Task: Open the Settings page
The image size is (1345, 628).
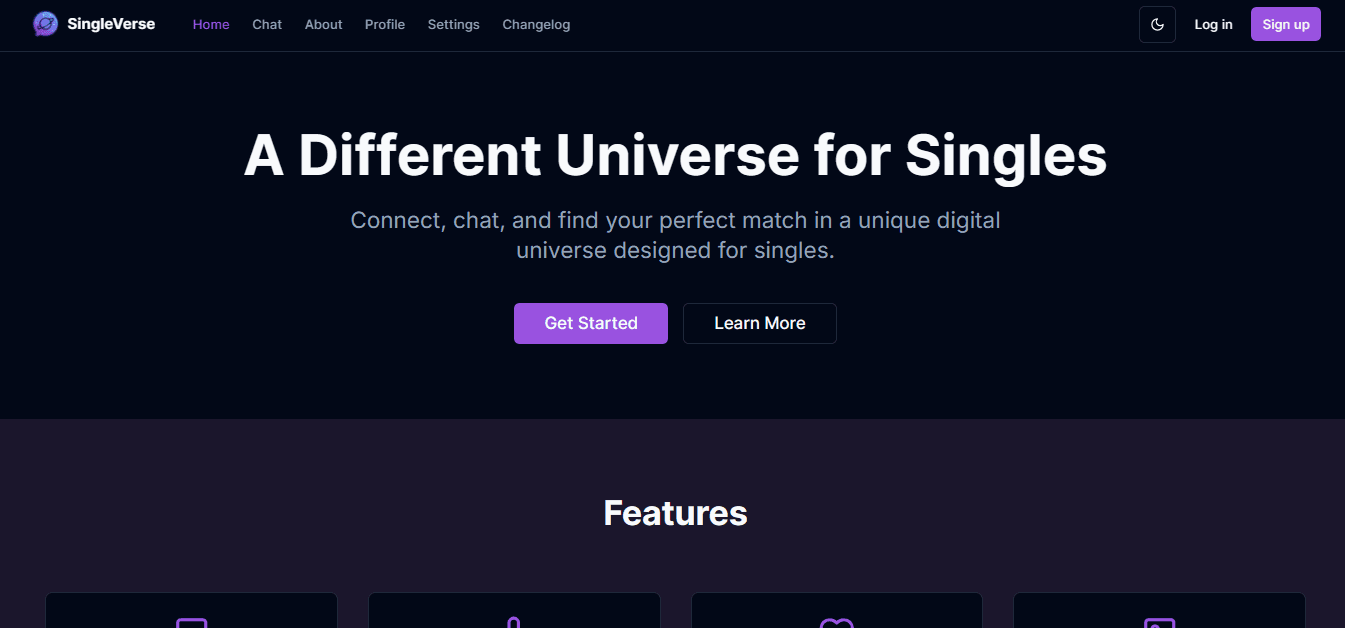Action: pyautogui.click(x=453, y=24)
